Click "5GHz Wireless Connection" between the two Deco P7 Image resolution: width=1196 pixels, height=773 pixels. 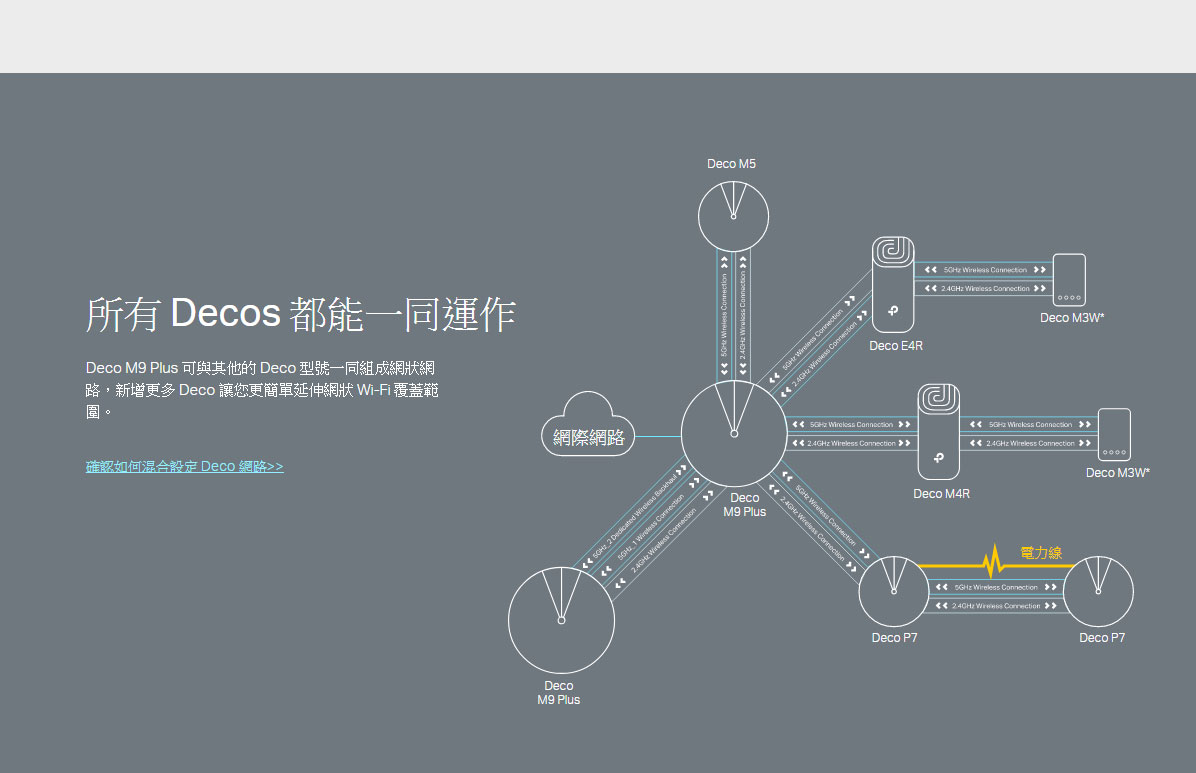coord(996,588)
